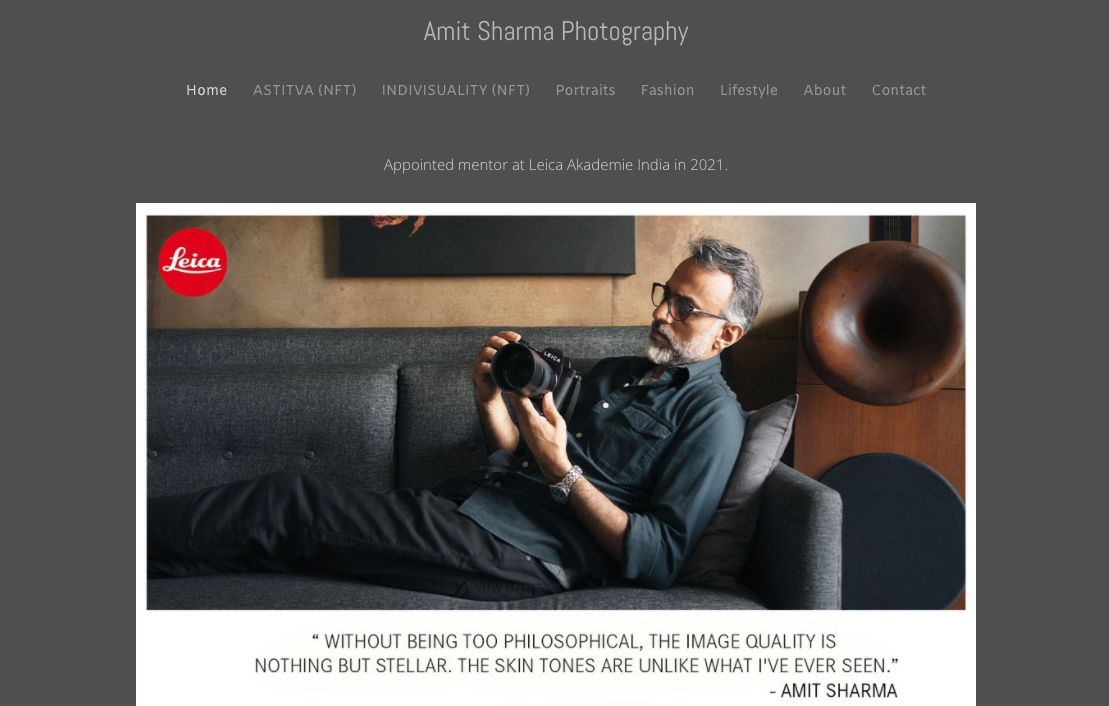1109x706 pixels.
Task: Click the dark painting on the wall
Action: [x=487, y=245]
